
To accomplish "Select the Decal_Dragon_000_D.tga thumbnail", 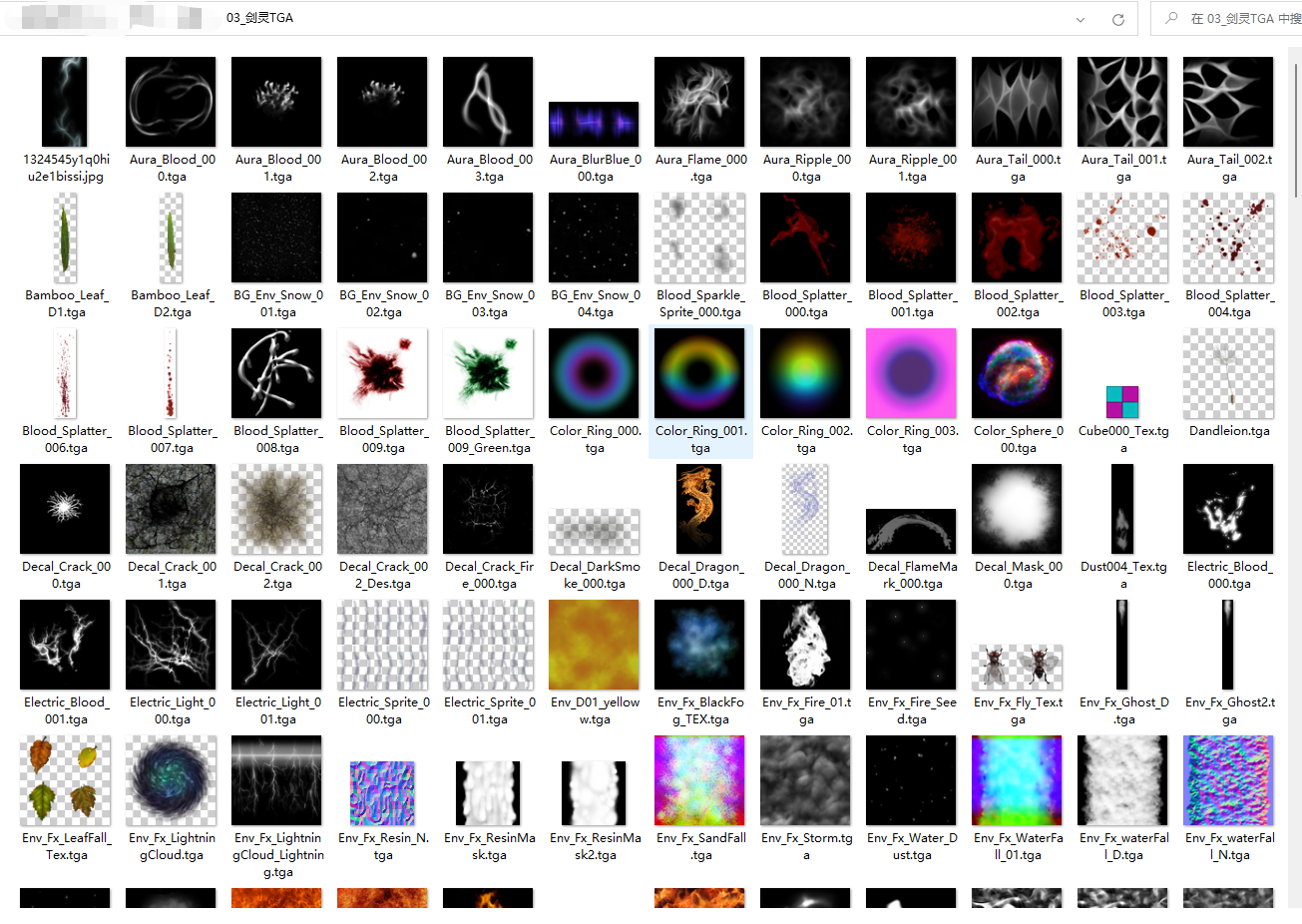I will click(x=699, y=509).
